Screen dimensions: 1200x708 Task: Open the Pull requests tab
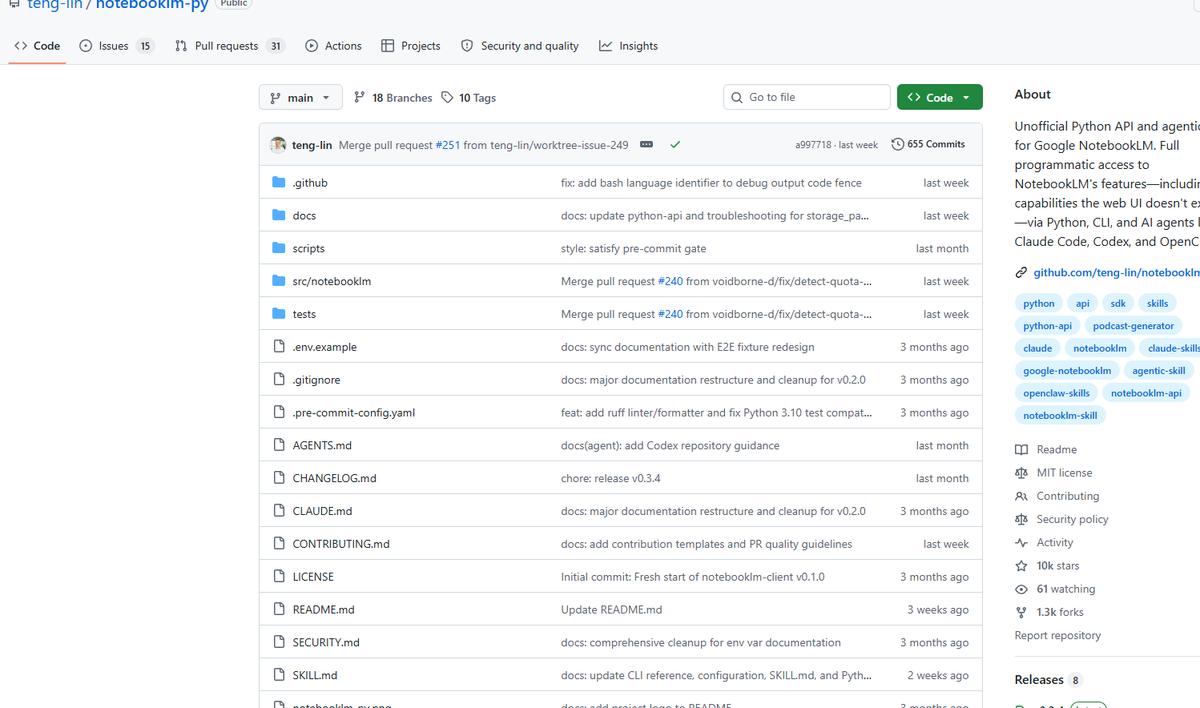click(230, 46)
